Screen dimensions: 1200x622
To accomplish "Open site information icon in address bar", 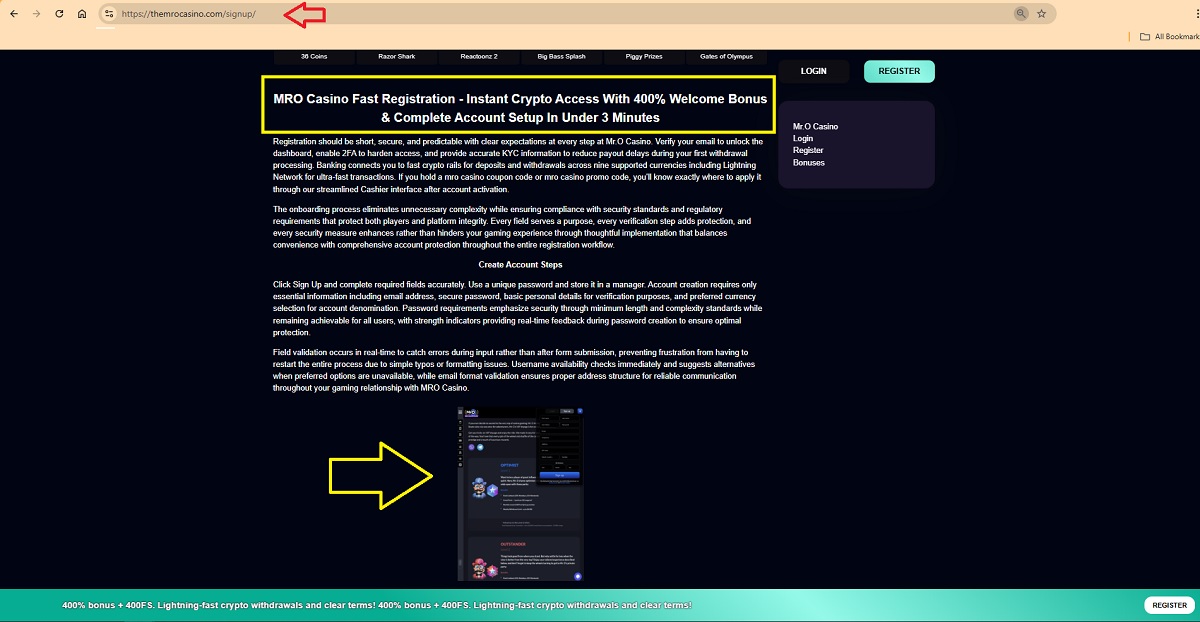I will coord(109,14).
